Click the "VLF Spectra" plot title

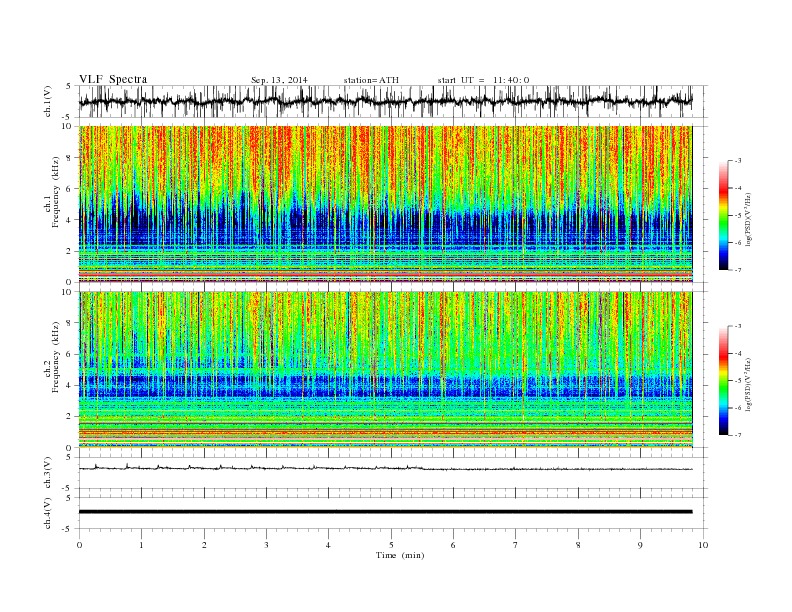click(113, 79)
